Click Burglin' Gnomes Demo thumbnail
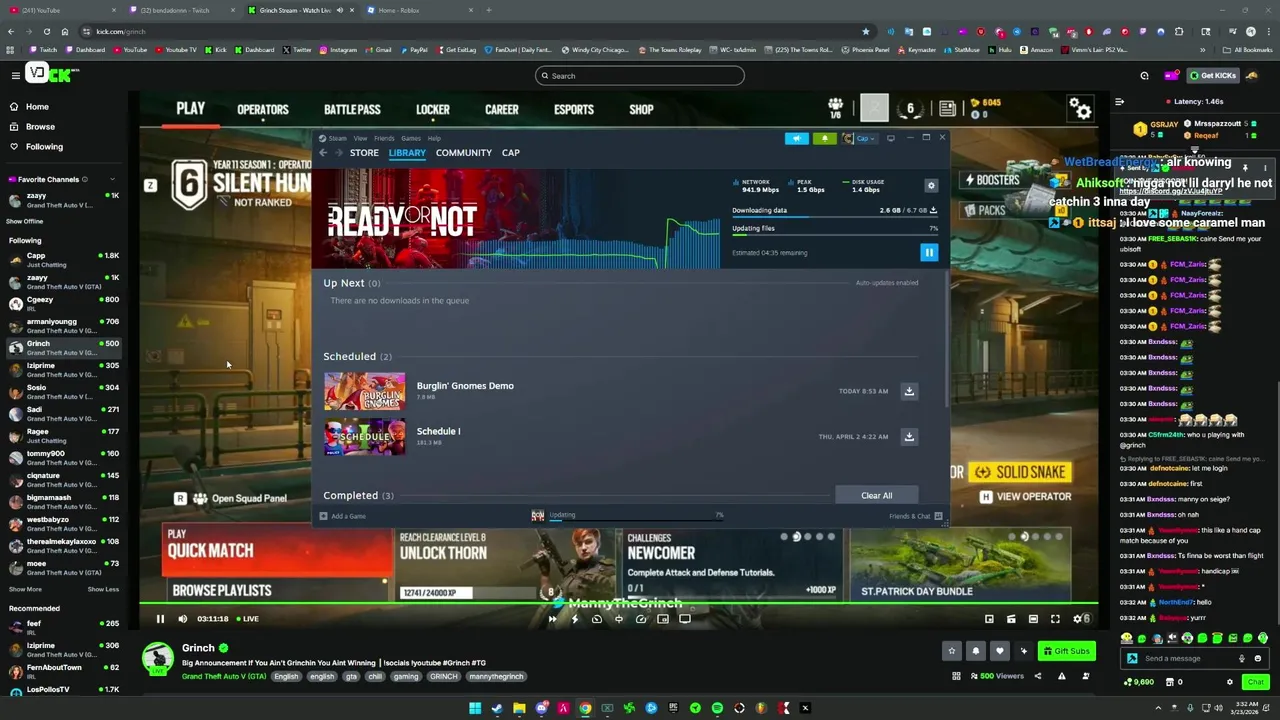Image resolution: width=1280 pixels, height=720 pixels. tap(364, 391)
